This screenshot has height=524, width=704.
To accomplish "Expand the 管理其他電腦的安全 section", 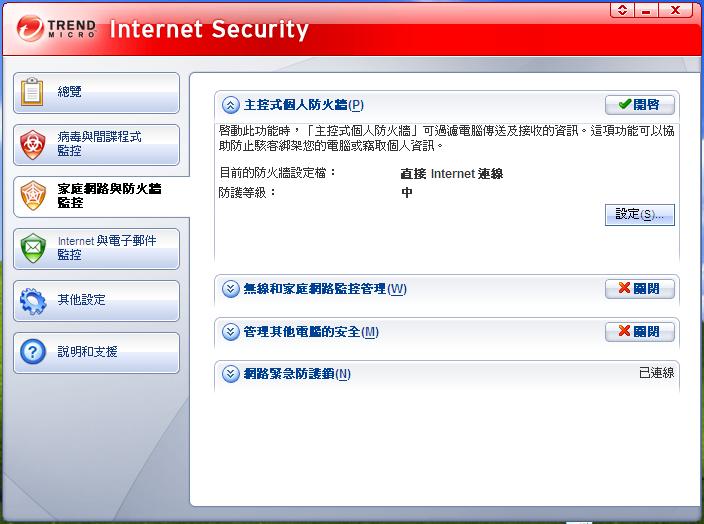I will pyautogui.click(x=231, y=332).
